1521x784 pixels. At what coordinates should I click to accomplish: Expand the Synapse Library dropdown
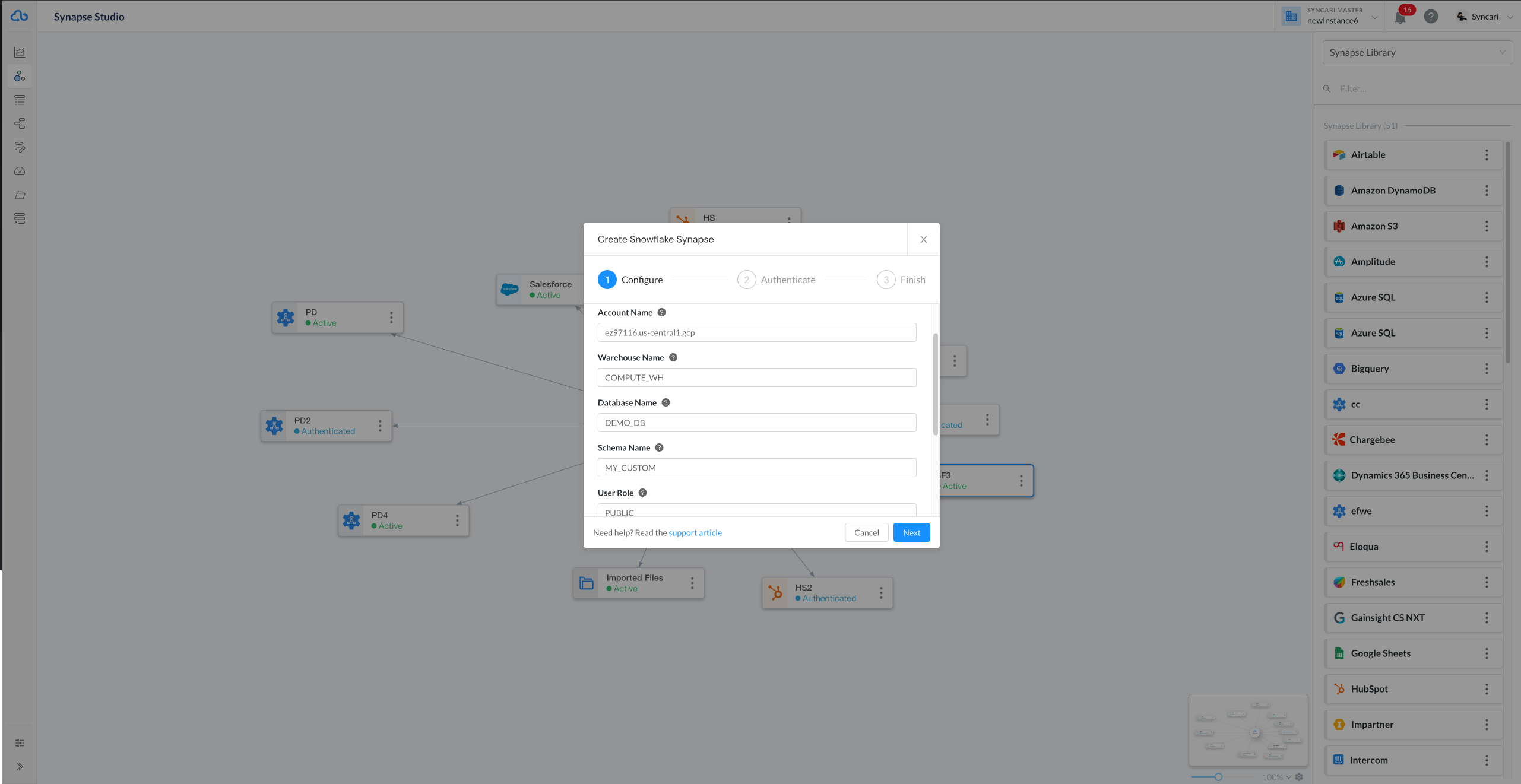click(x=1417, y=52)
